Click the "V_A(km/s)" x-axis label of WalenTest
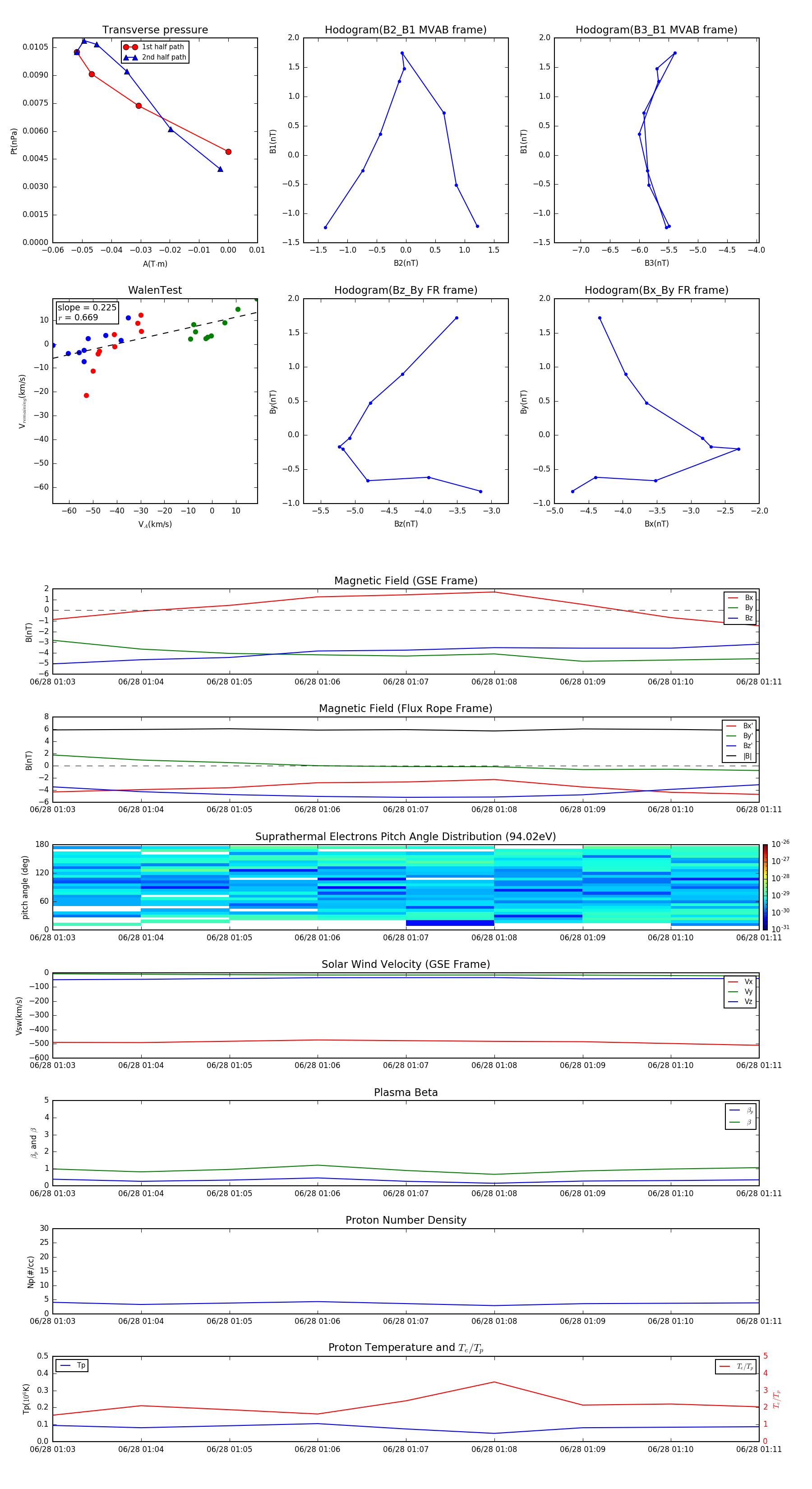Screen dimensions: 812x1489 [155, 524]
